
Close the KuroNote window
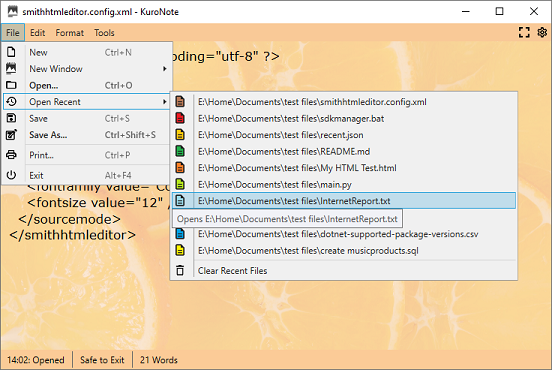point(534,11)
